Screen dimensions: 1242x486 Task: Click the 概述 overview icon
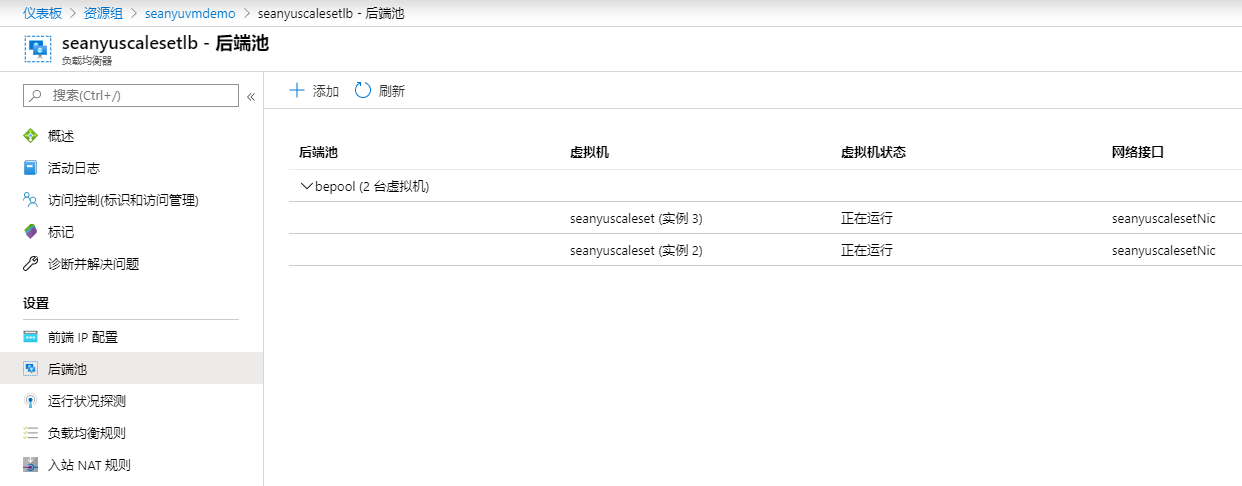[30, 136]
